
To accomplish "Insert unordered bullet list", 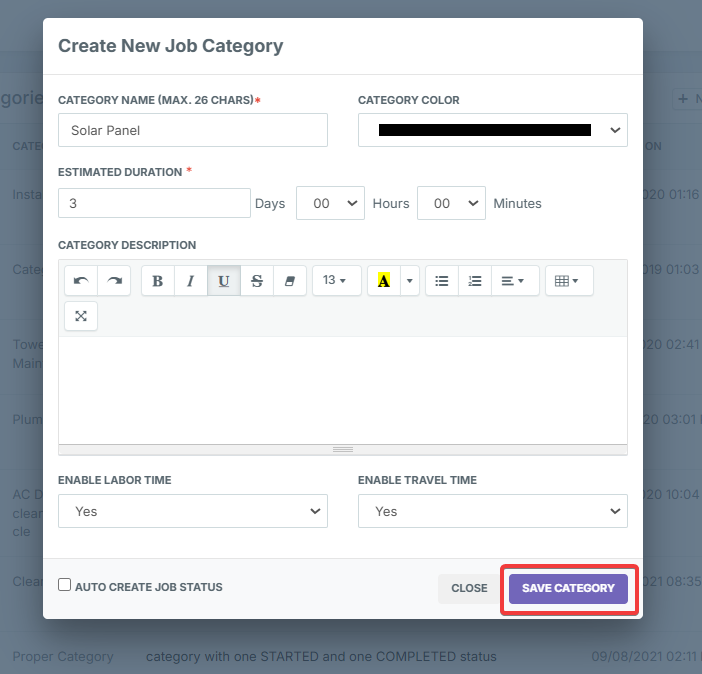I will (x=442, y=281).
